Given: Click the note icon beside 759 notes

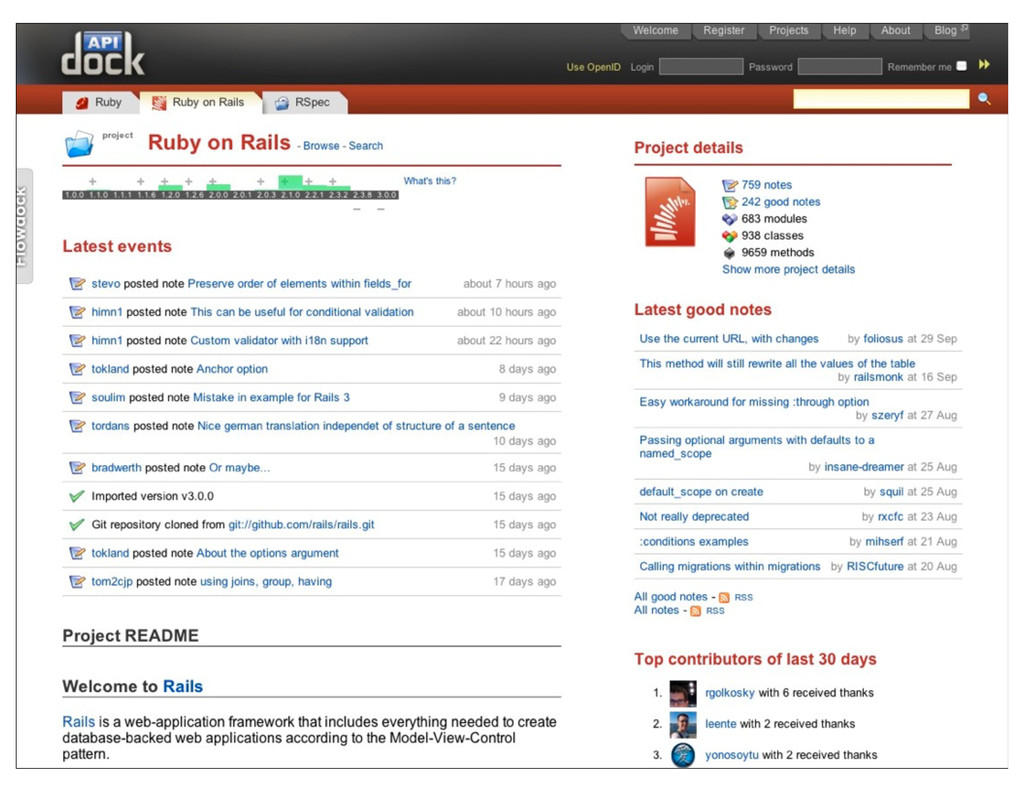Looking at the screenshot, I should click(729, 186).
